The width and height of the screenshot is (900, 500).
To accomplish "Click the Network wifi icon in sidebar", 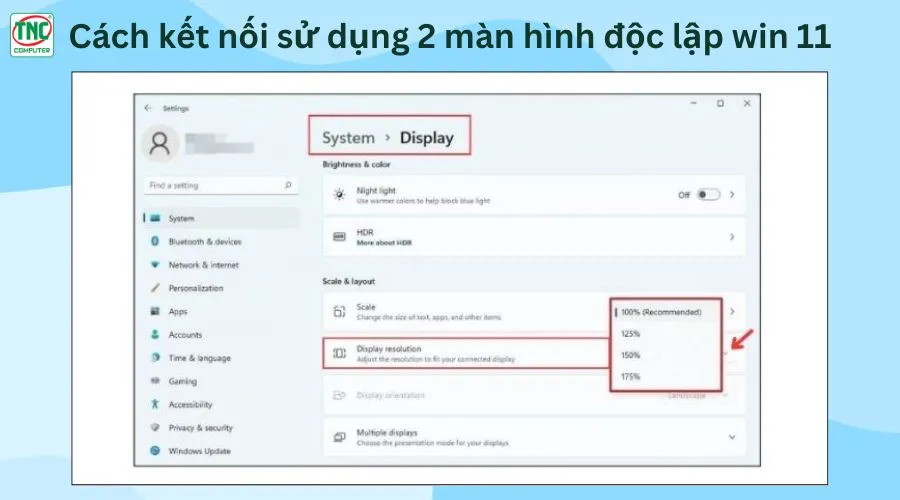I will (155, 265).
